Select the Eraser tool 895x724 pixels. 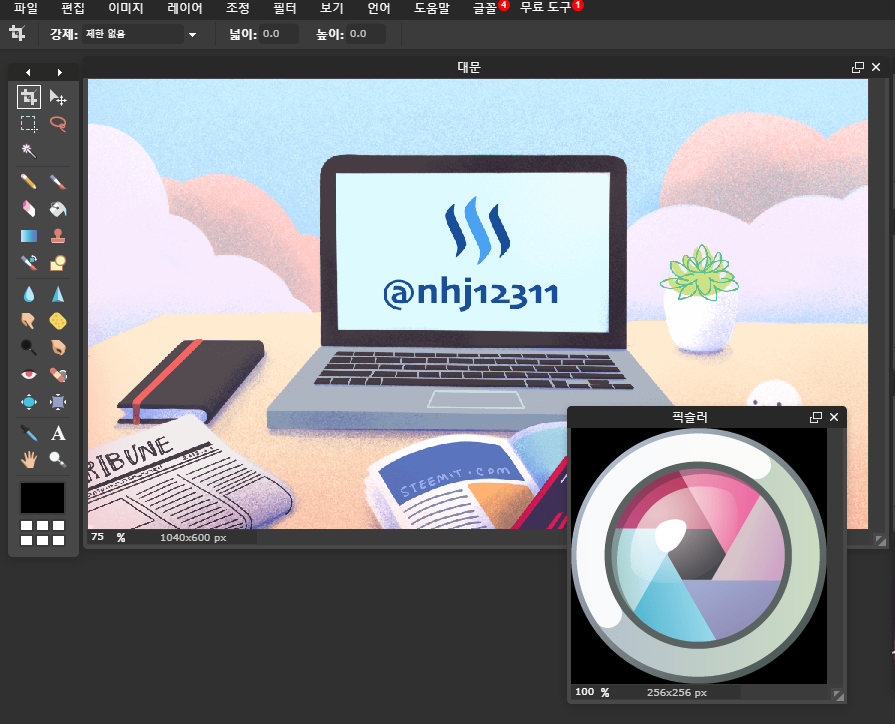click(29, 208)
